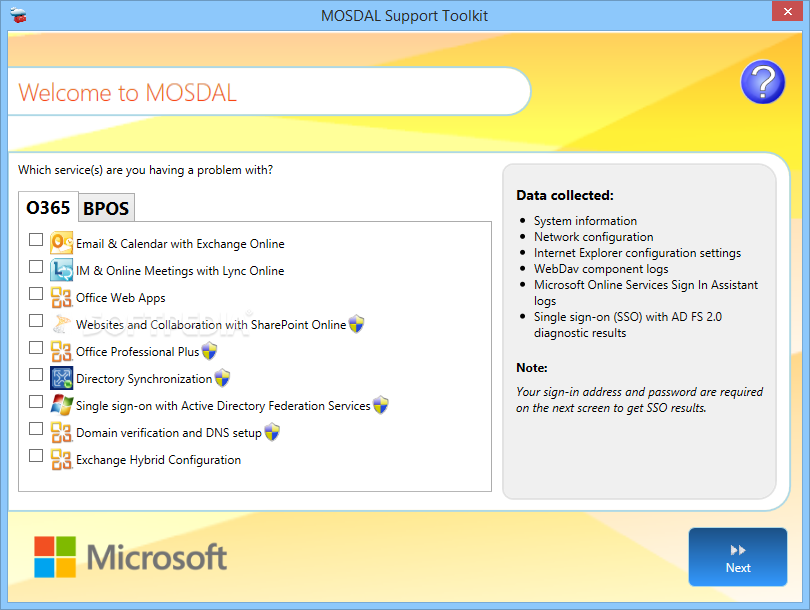Click the 'Single sign-on with Active Directory Federation Services' label
This screenshot has width=810, height=610.
coord(223,406)
